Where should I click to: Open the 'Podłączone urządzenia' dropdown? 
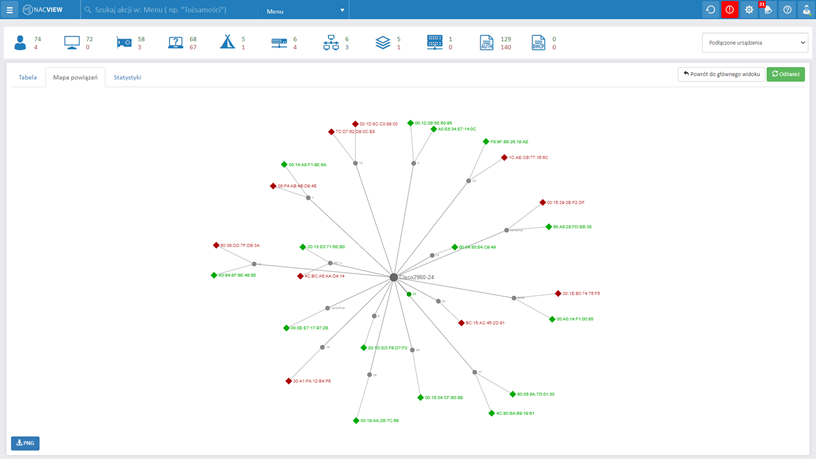(754, 43)
